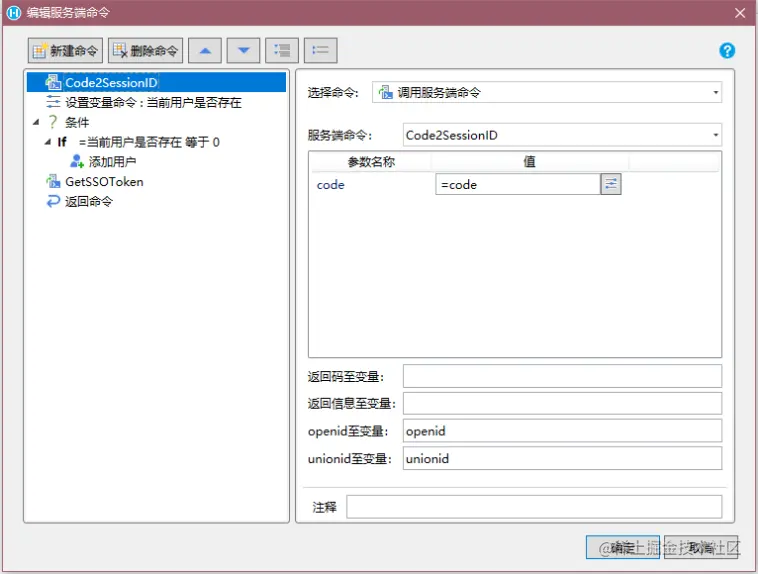Click the increase indent toolbar icon

(282, 50)
